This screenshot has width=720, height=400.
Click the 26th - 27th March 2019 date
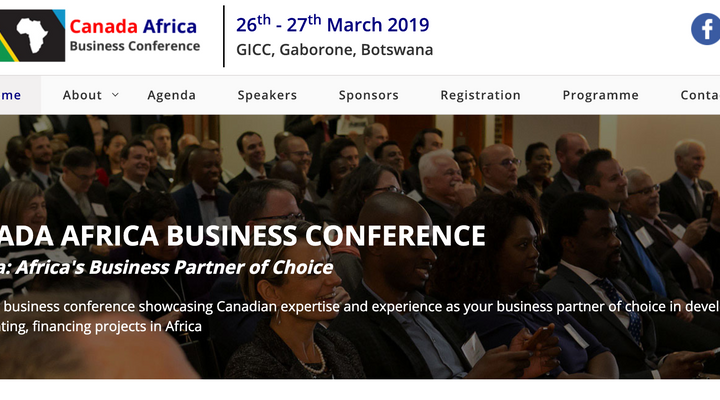(x=333, y=24)
